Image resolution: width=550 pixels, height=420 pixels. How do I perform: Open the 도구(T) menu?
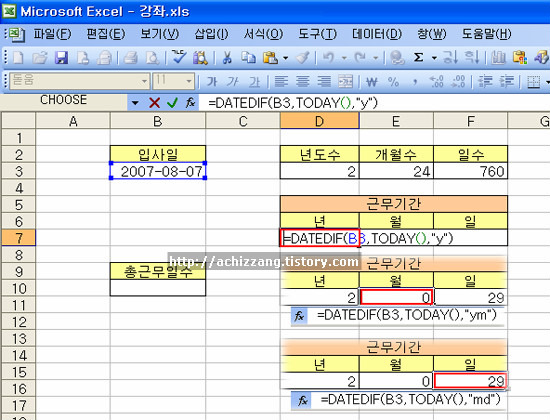point(317,34)
